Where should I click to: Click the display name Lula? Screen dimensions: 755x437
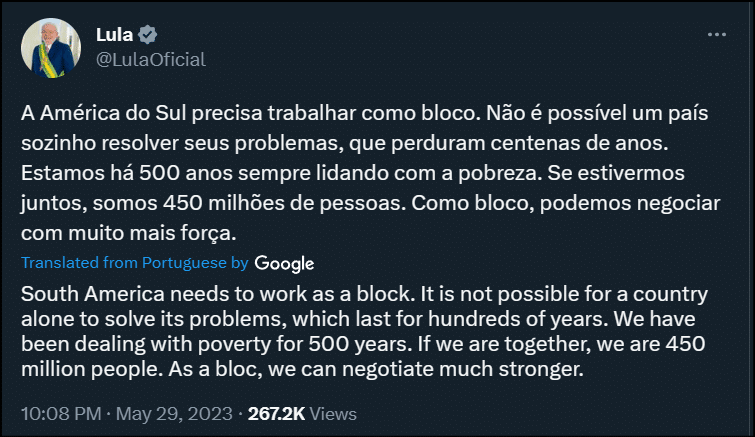coord(114,34)
